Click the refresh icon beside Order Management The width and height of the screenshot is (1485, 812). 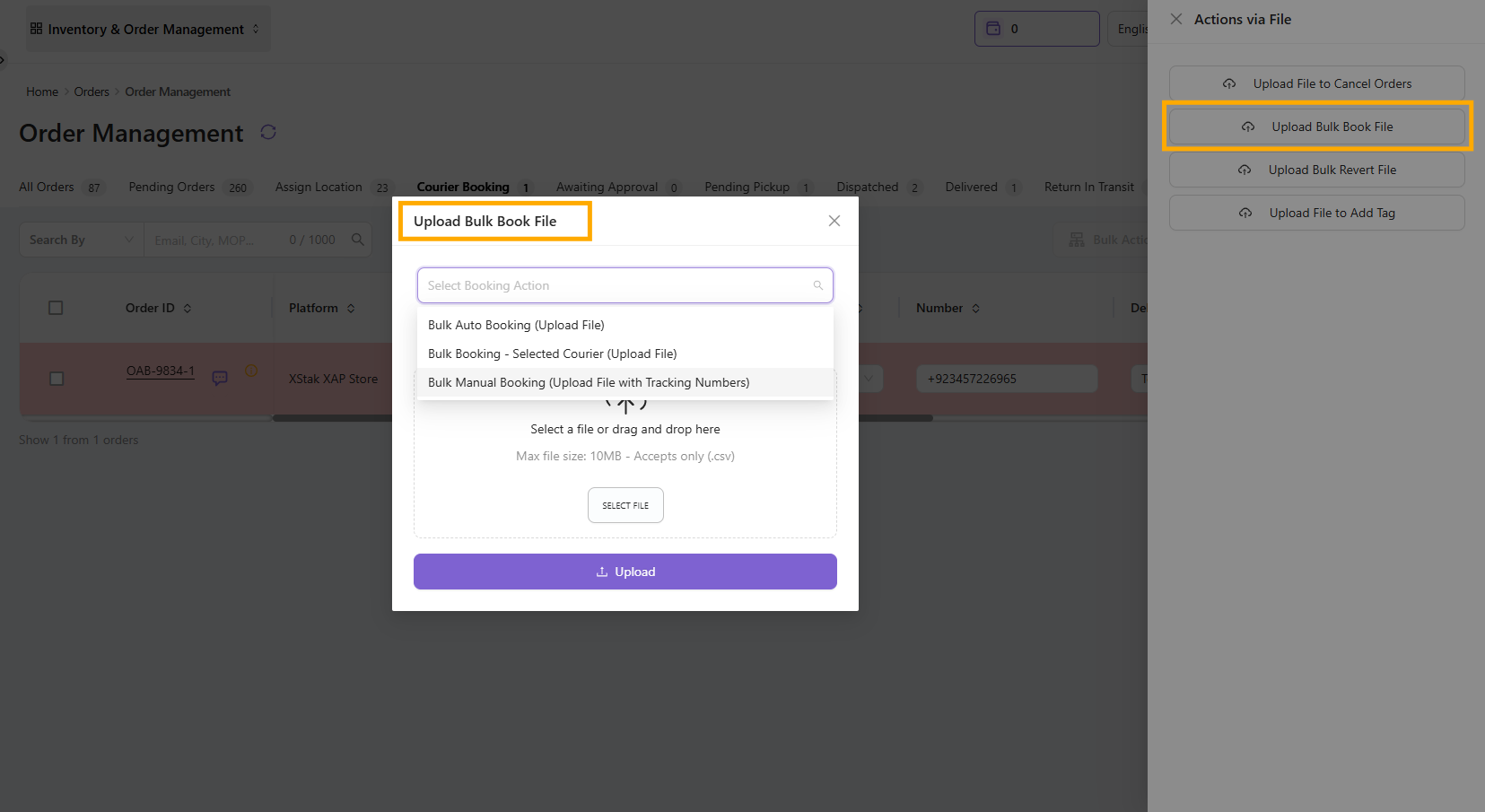[268, 133]
